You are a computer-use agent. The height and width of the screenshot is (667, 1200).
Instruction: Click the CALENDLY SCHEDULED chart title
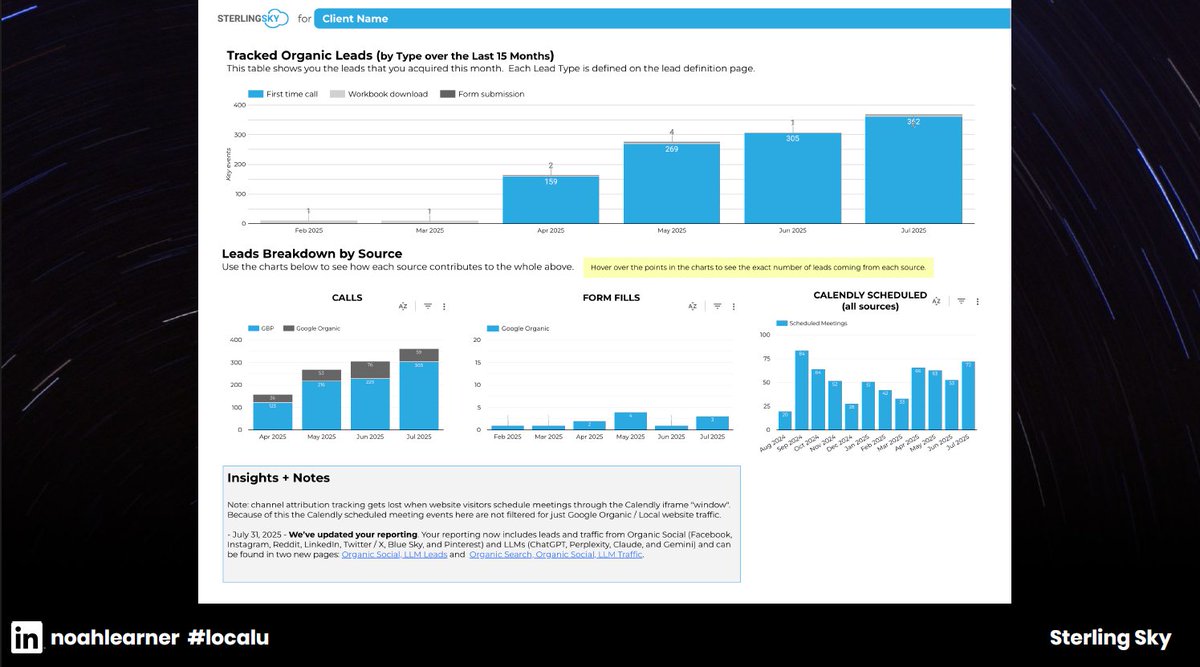(869, 301)
